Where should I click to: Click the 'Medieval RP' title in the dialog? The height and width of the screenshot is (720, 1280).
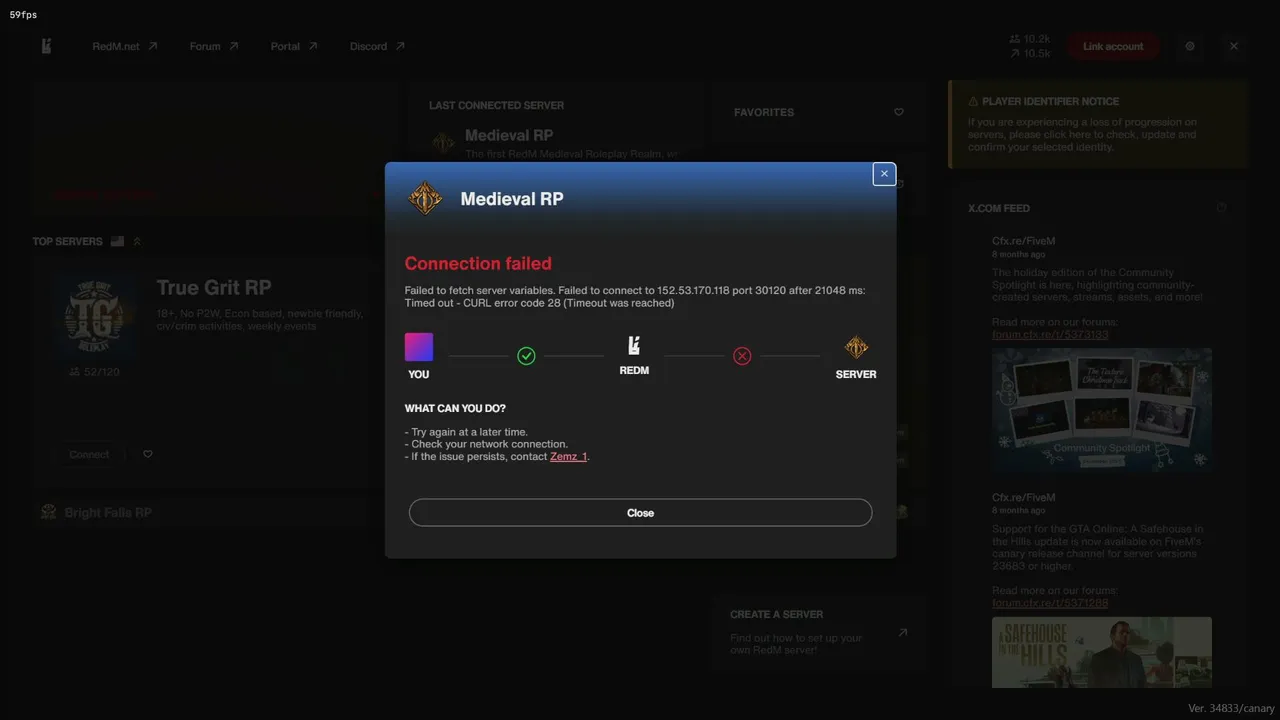click(512, 199)
